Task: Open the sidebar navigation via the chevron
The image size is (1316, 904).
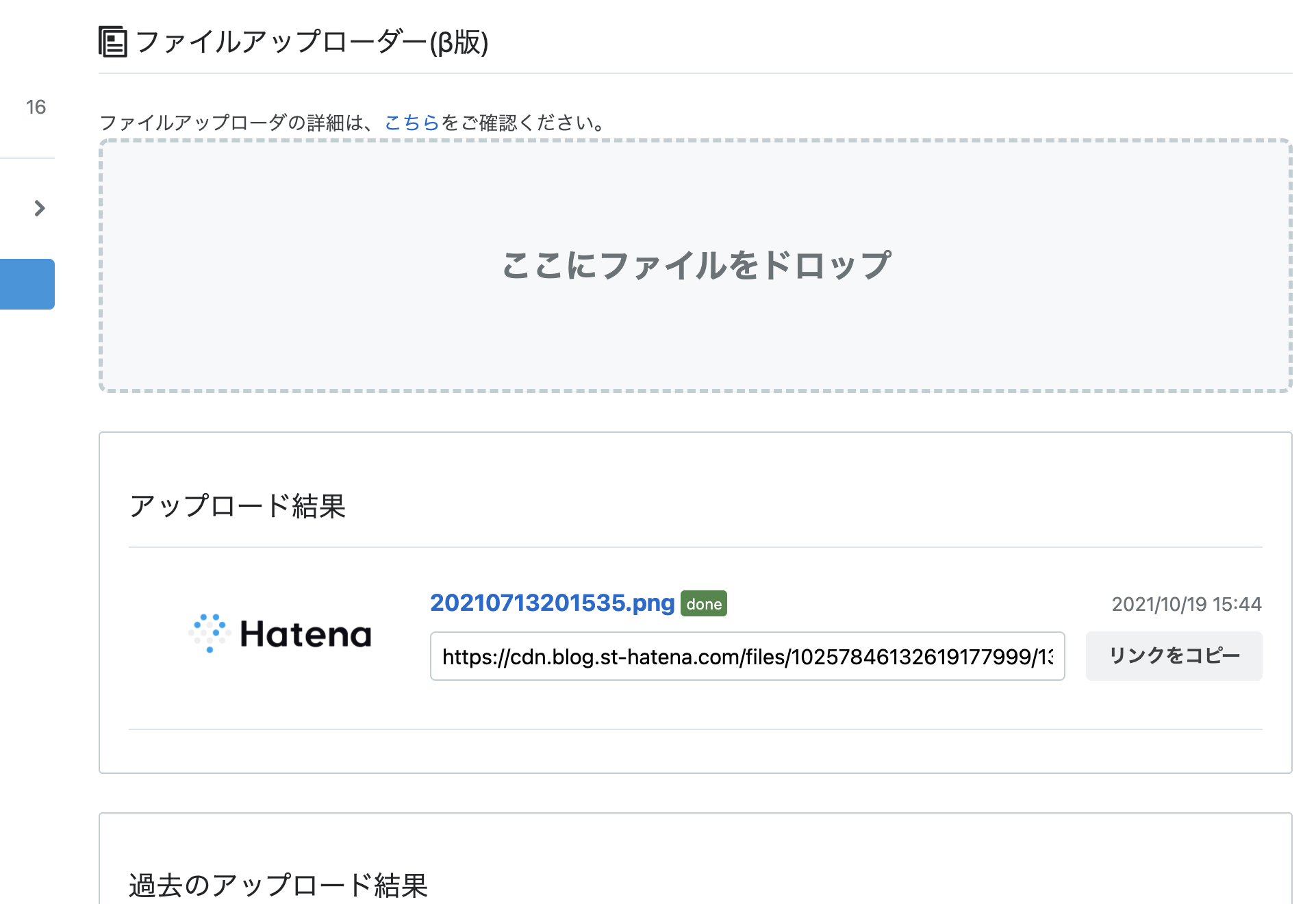Action: [x=39, y=208]
